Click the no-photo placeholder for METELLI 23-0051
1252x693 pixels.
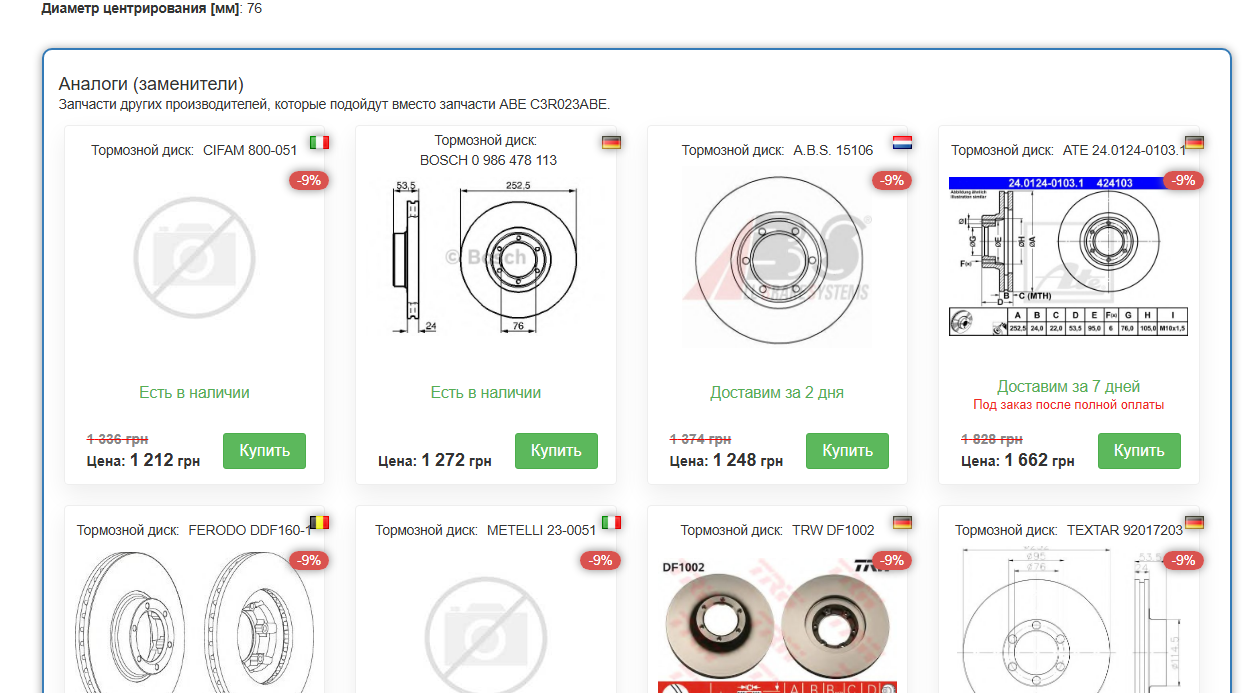pyautogui.click(x=486, y=634)
